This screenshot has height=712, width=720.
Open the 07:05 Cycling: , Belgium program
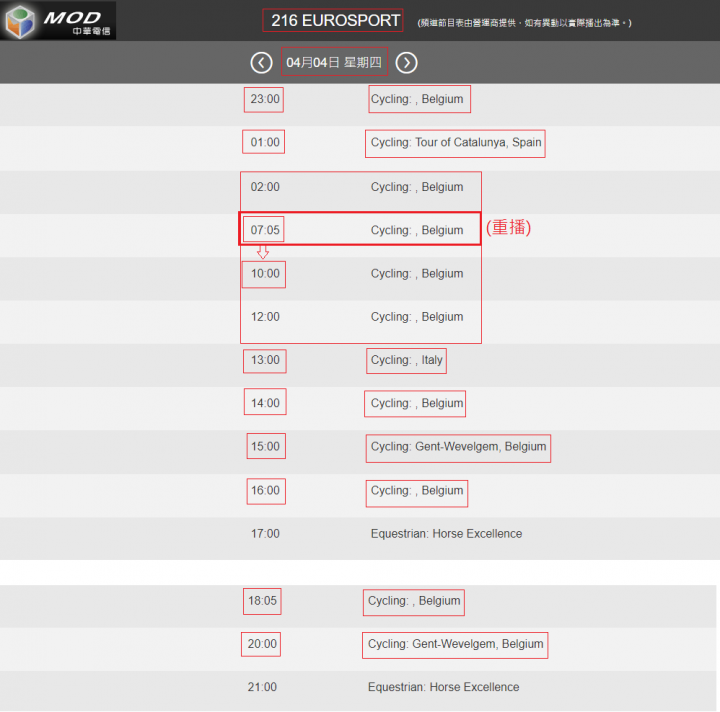[x=417, y=230]
